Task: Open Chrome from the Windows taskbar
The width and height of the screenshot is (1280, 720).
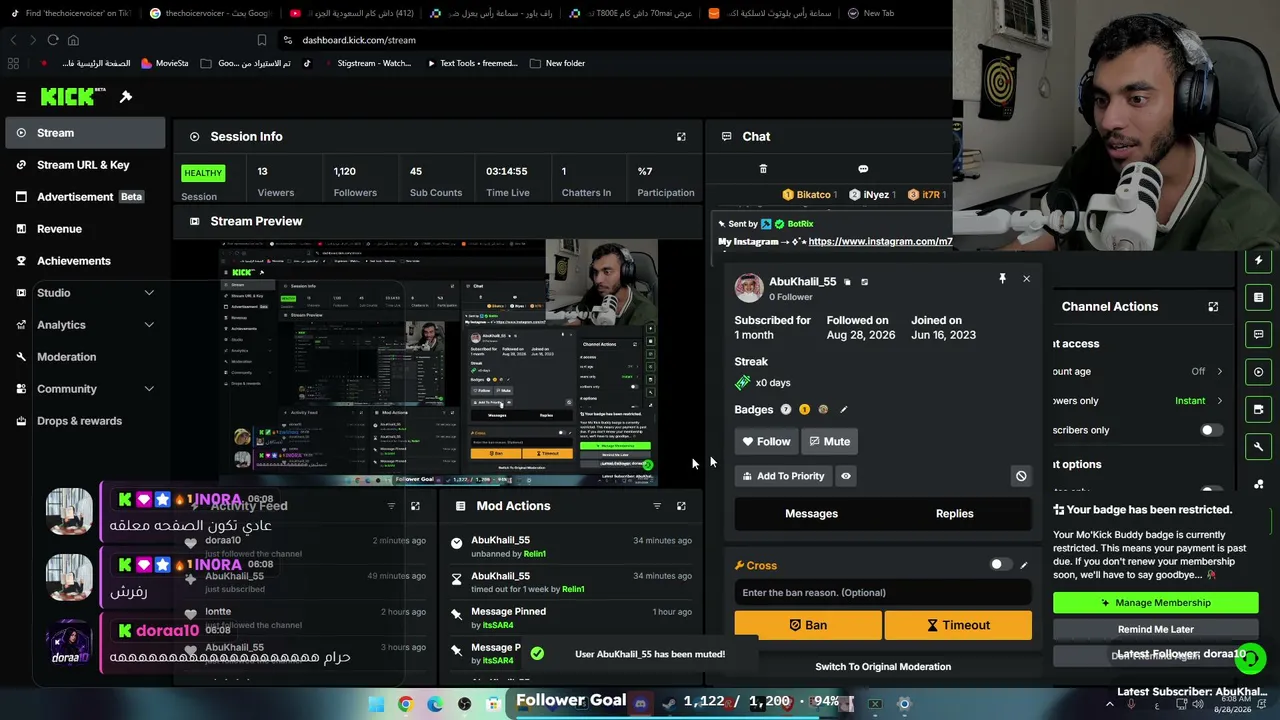Action: [x=405, y=704]
